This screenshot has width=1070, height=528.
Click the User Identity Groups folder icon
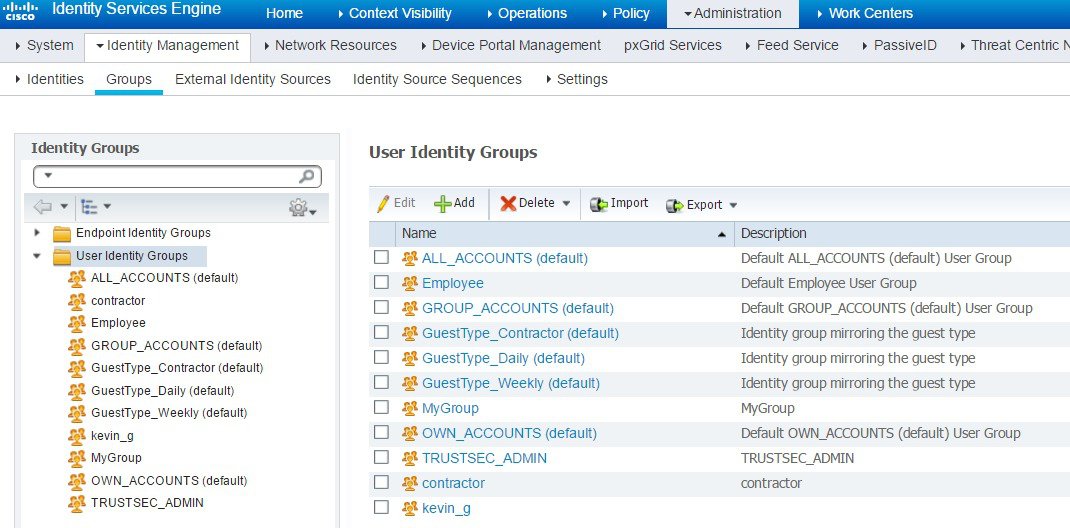tap(62, 256)
